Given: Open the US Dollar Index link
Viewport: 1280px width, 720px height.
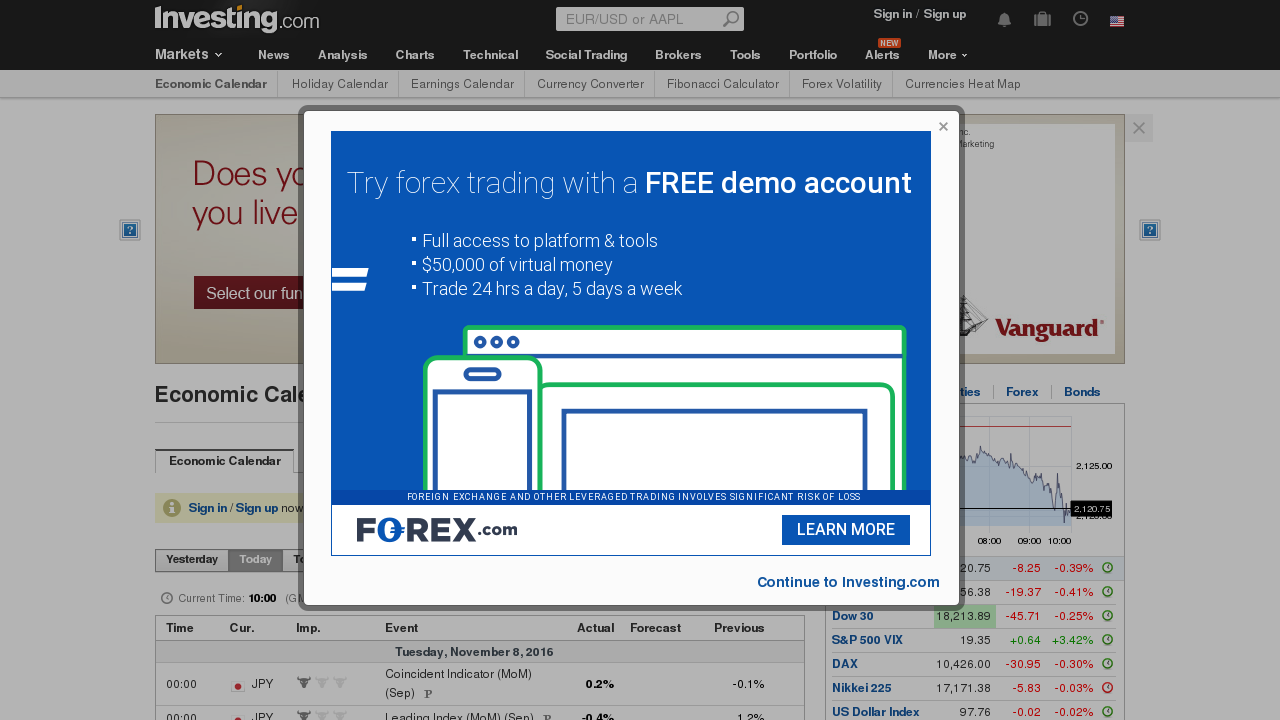Looking at the screenshot, I should pyautogui.click(x=876, y=712).
